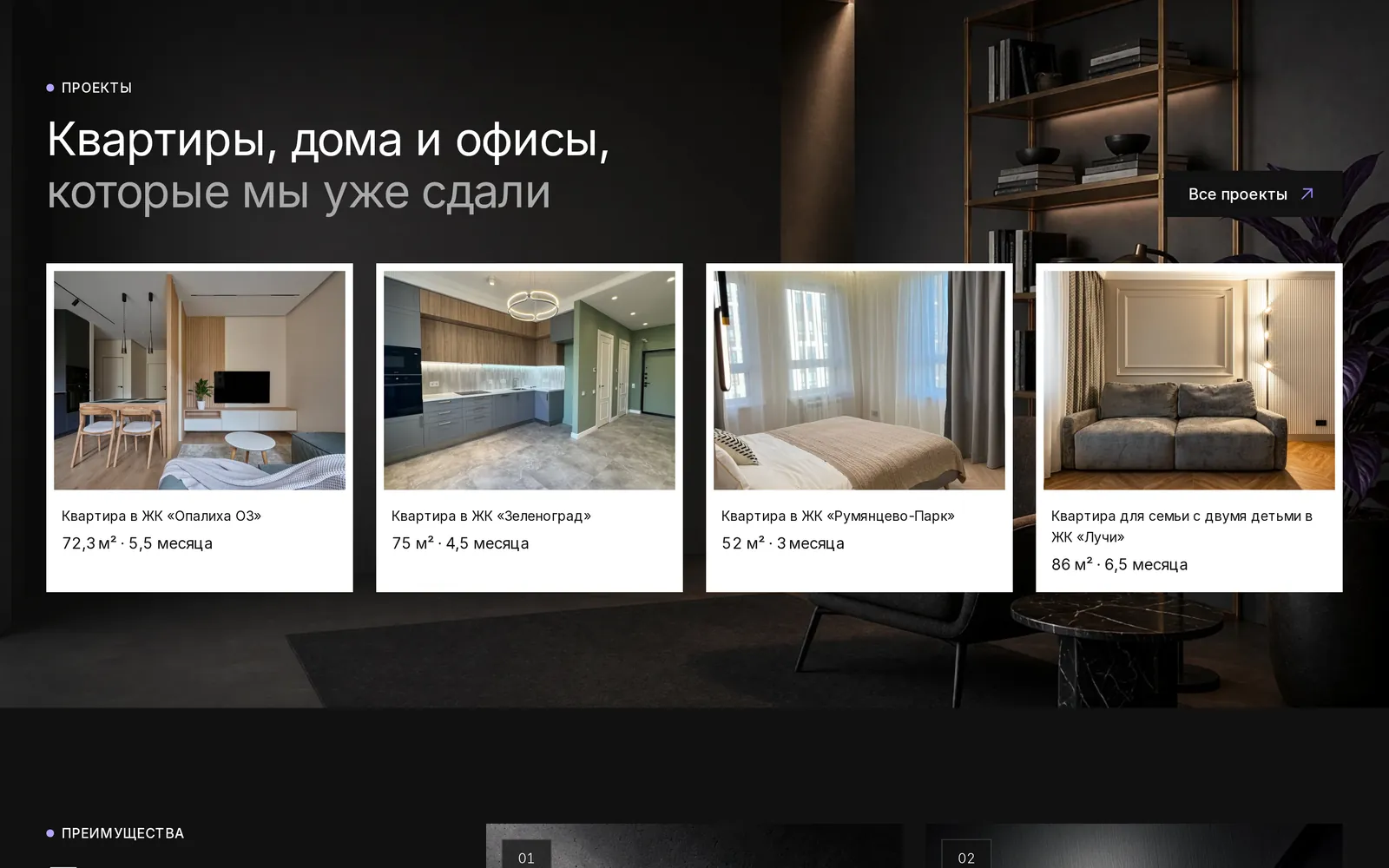Click the '75 м² · 4,5 месяца' text
Viewport: 1389px width, 868px height.
pos(460,543)
